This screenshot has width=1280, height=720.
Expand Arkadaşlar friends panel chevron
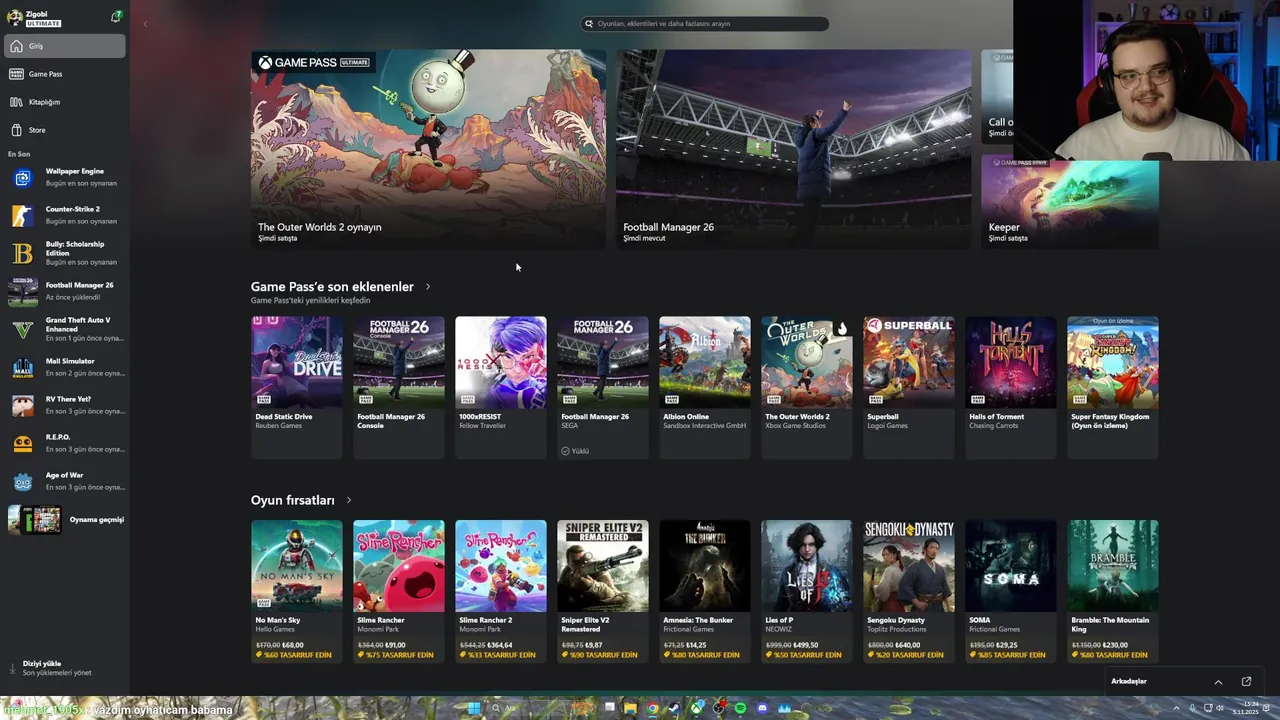[1218, 682]
